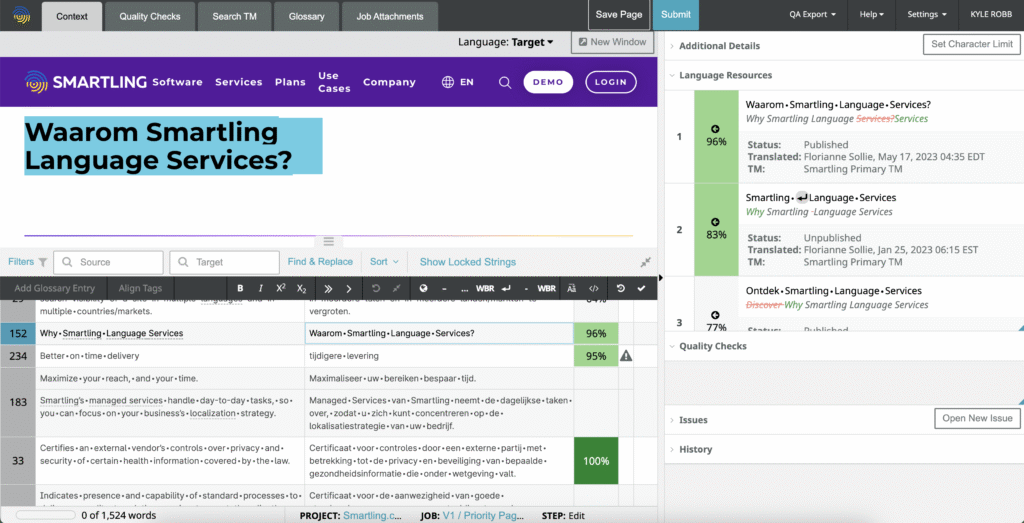Viewport: 1024px width, 523px height.
Task: Apply bold formatting in the editor toolbar
Action: [240, 289]
